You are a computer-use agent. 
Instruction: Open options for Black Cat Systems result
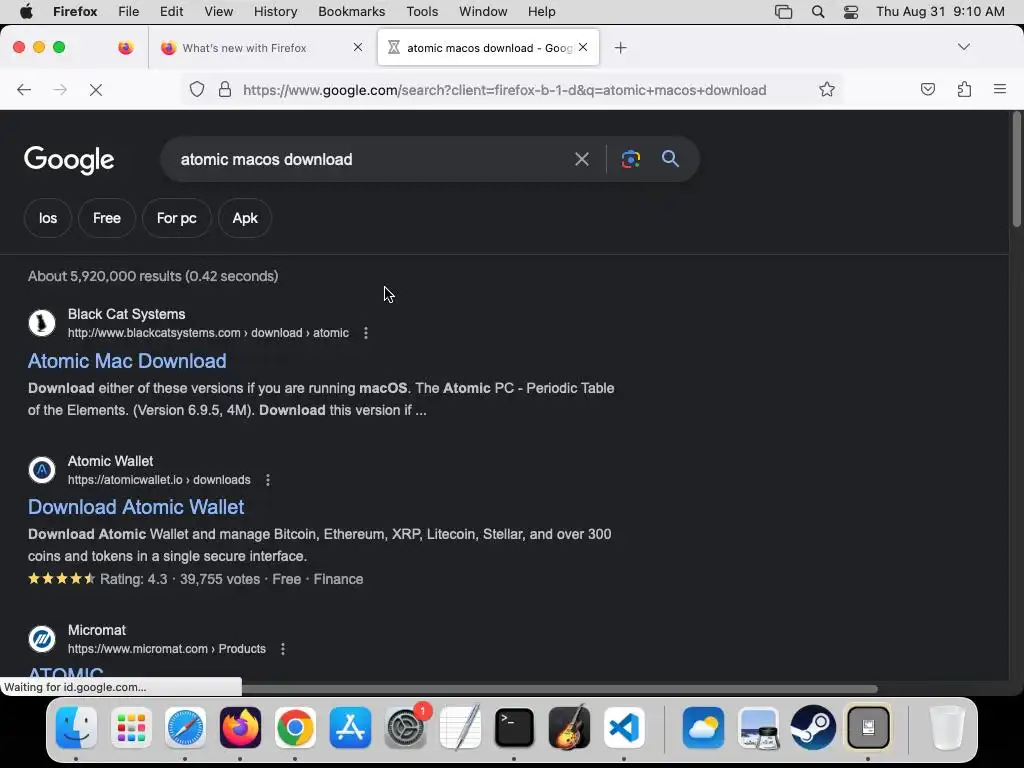coord(366,333)
